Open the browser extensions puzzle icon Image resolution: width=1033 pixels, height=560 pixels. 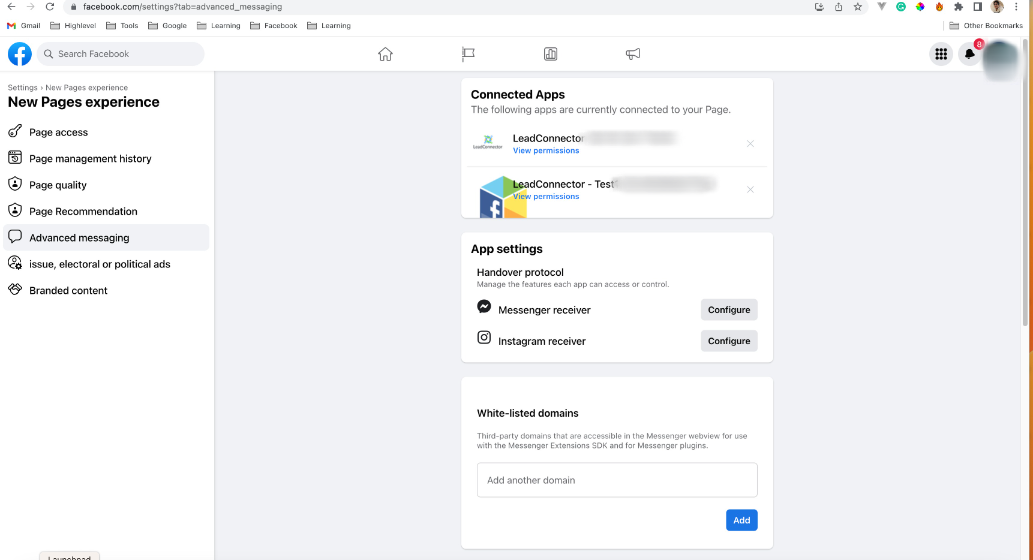(959, 7)
